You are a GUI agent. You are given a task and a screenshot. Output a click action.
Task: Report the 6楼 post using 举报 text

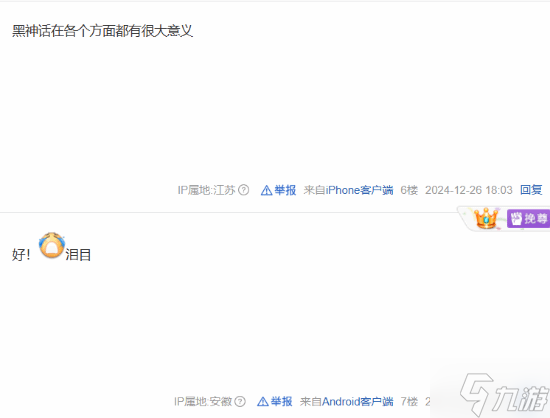285,190
